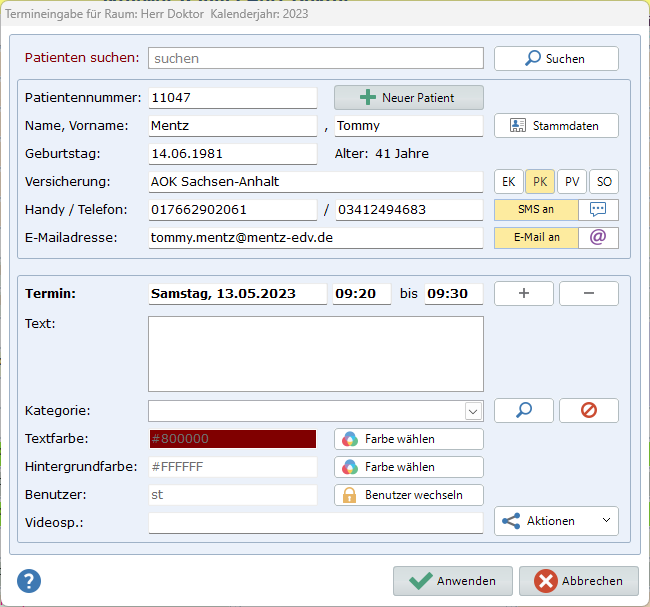The width and height of the screenshot is (650, 607).
Task: Click the e-mail @ symbol icon
Action: coord(598,238)
